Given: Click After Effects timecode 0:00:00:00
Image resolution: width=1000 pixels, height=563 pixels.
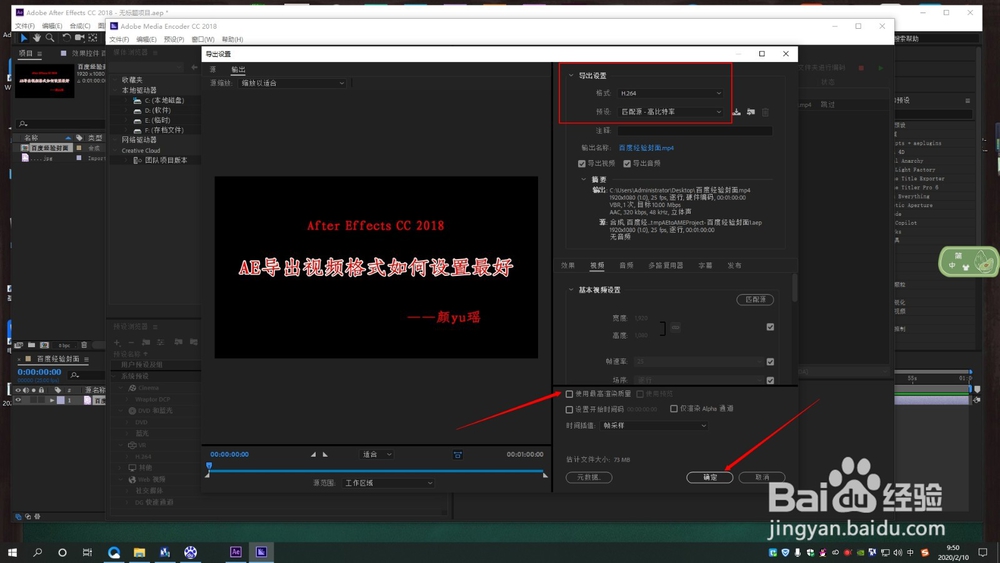Looking at the screenshot, I should point(39,372).
